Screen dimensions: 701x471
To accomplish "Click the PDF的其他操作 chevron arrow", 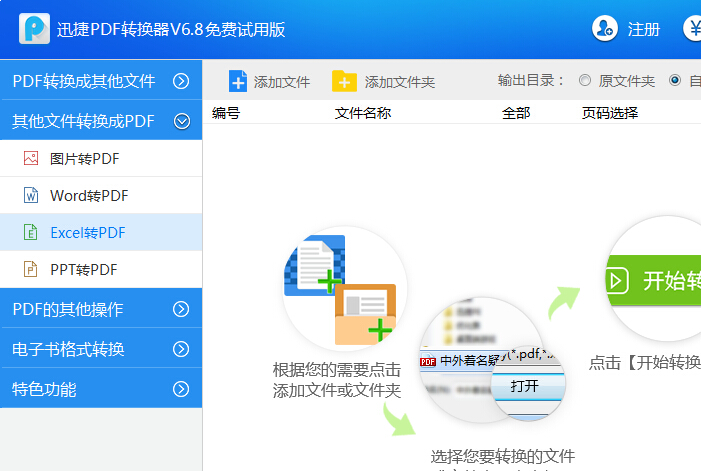I will click(181, 309).
